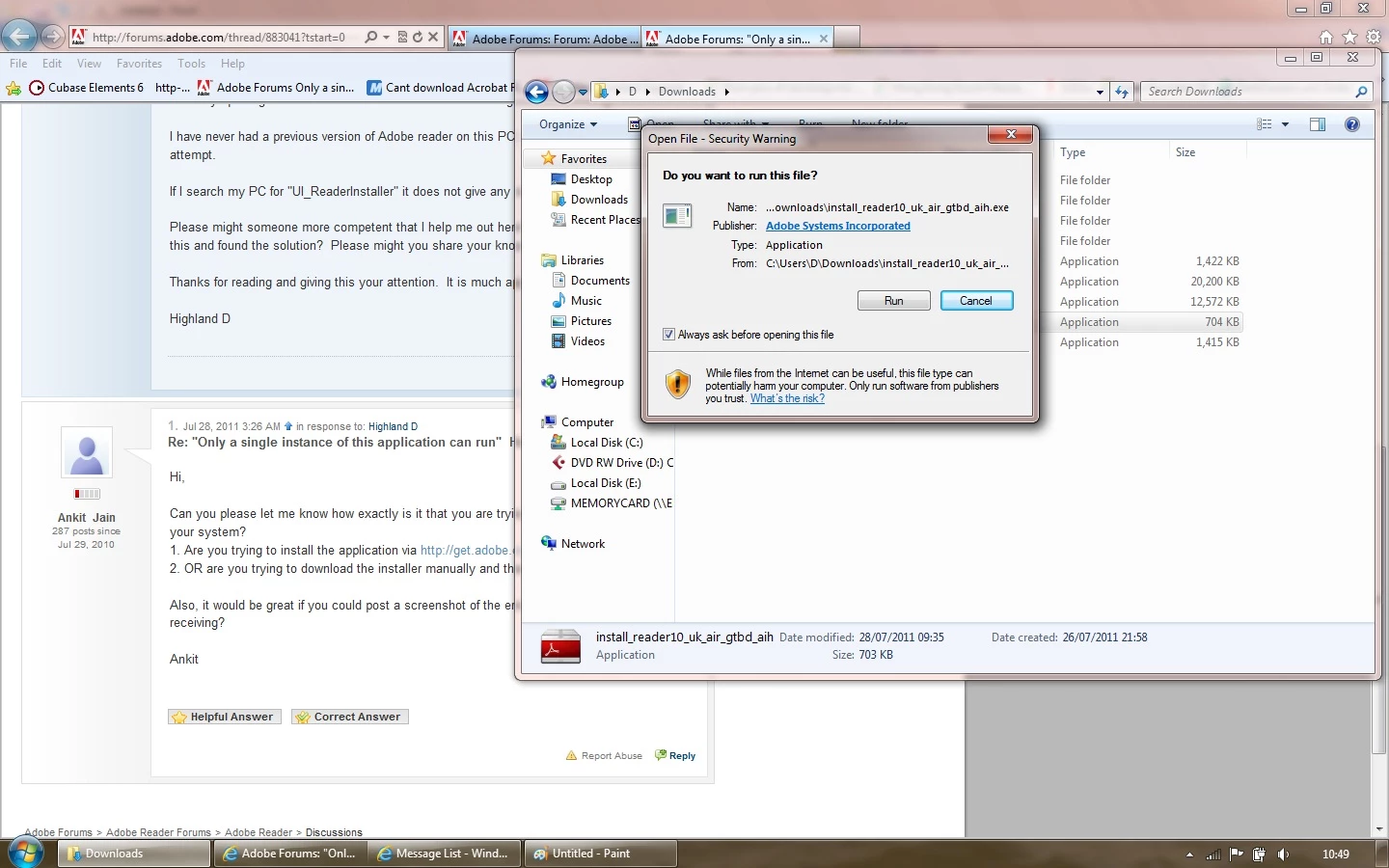Open IE address bar autocomplete dropdown arrow

(387, 37)
